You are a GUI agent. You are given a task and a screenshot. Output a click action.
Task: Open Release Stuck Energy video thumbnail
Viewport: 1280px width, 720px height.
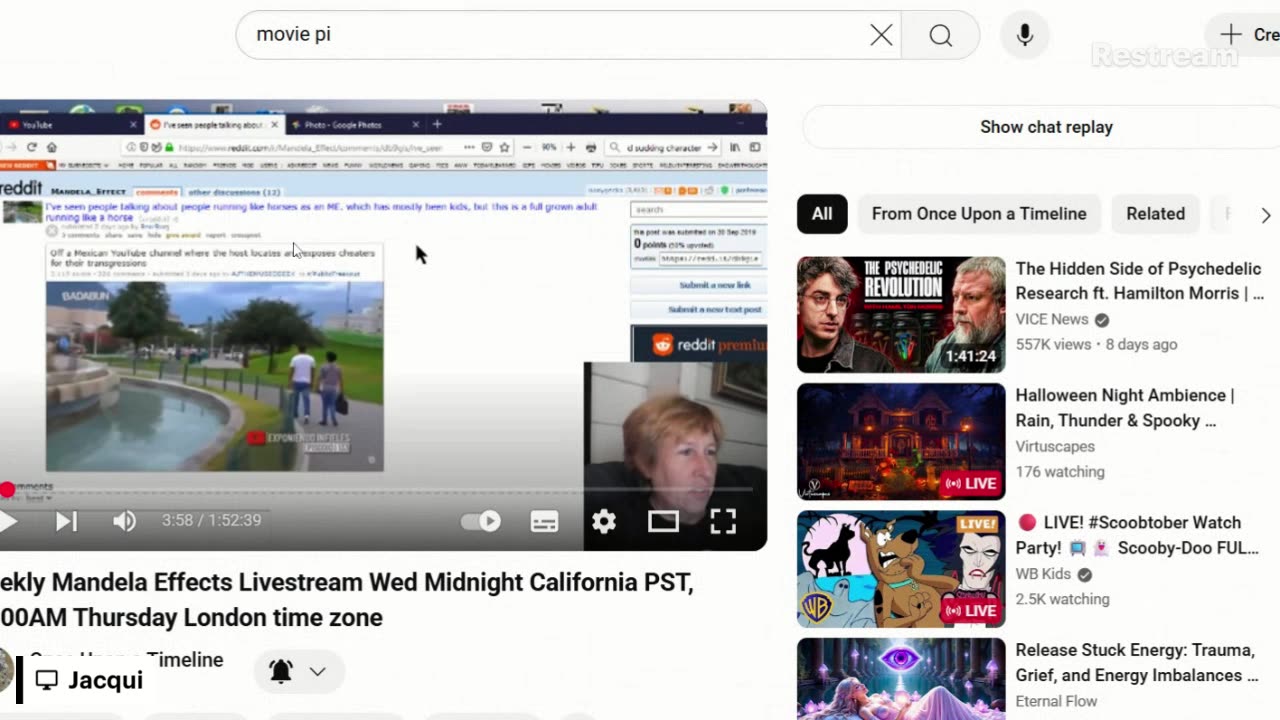(901, 679)
